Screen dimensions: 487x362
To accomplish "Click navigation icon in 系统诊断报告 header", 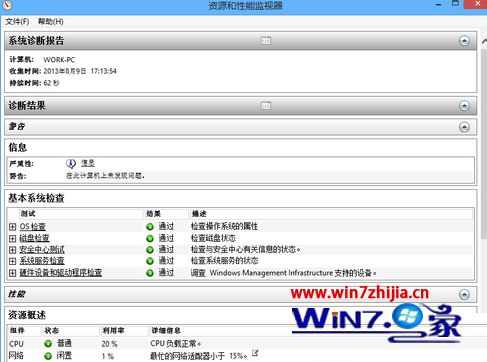I will point(266,41).
